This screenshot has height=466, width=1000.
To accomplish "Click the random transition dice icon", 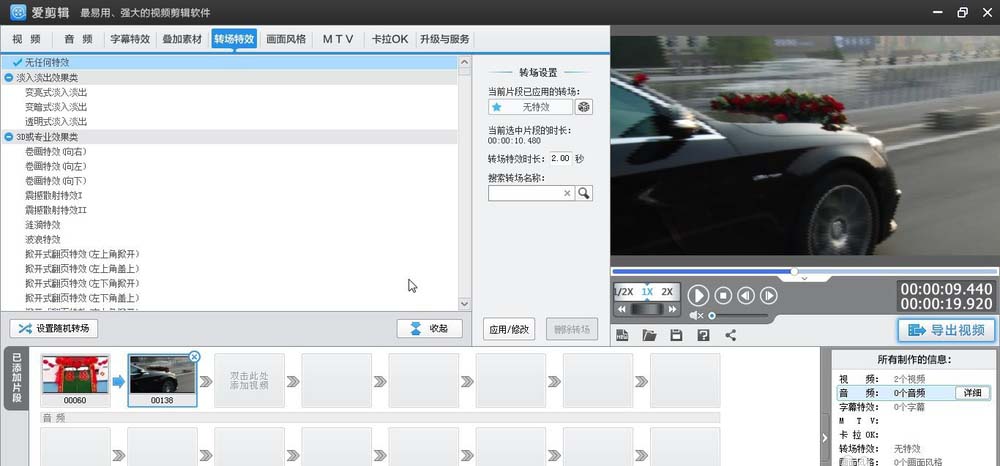I will [x=584, y=107].
